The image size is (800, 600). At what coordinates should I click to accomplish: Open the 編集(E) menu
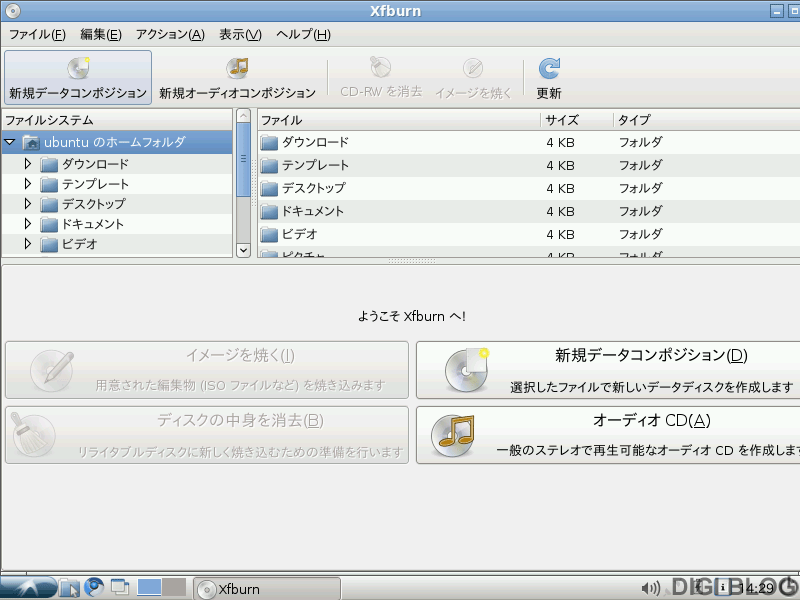point(101,35)
